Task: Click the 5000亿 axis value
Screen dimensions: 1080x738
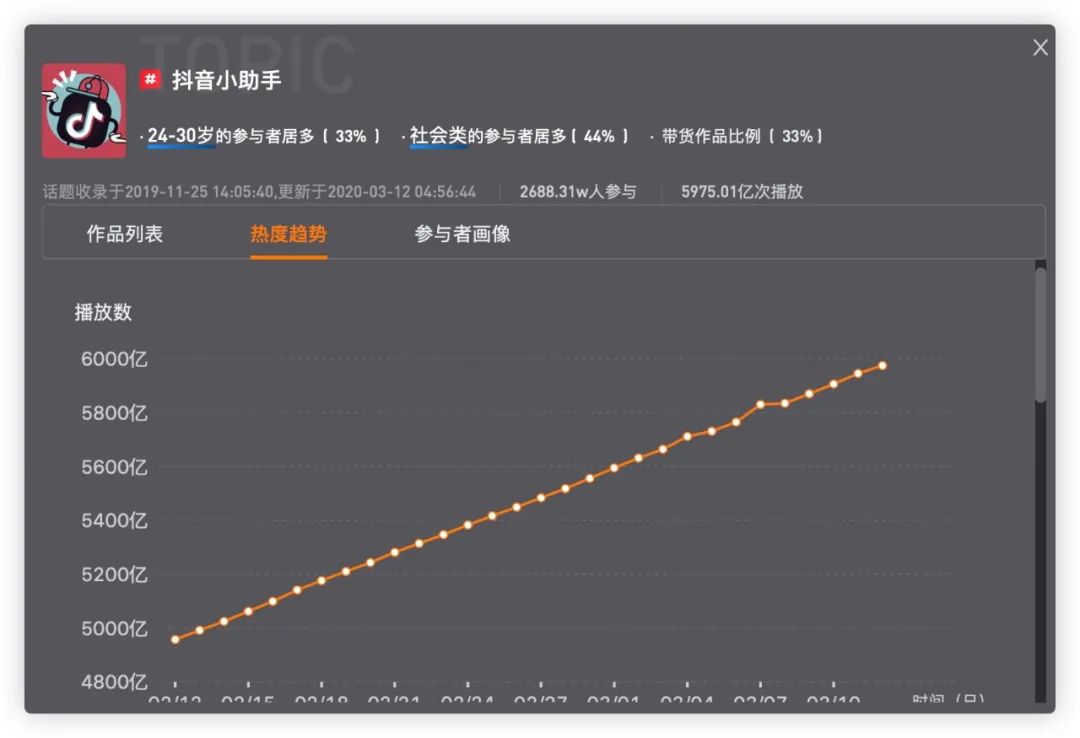Action: [114, 628]
